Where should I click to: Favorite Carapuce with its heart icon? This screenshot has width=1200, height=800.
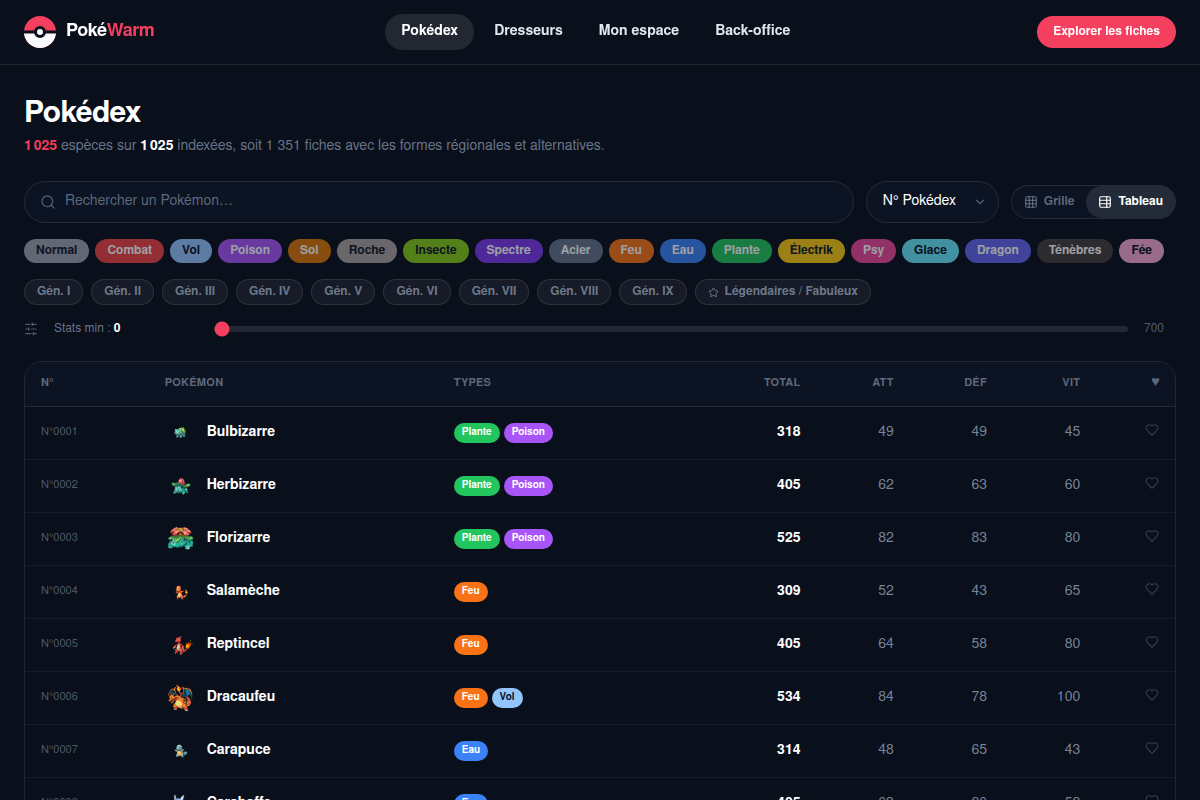(x=1152, y=748)
